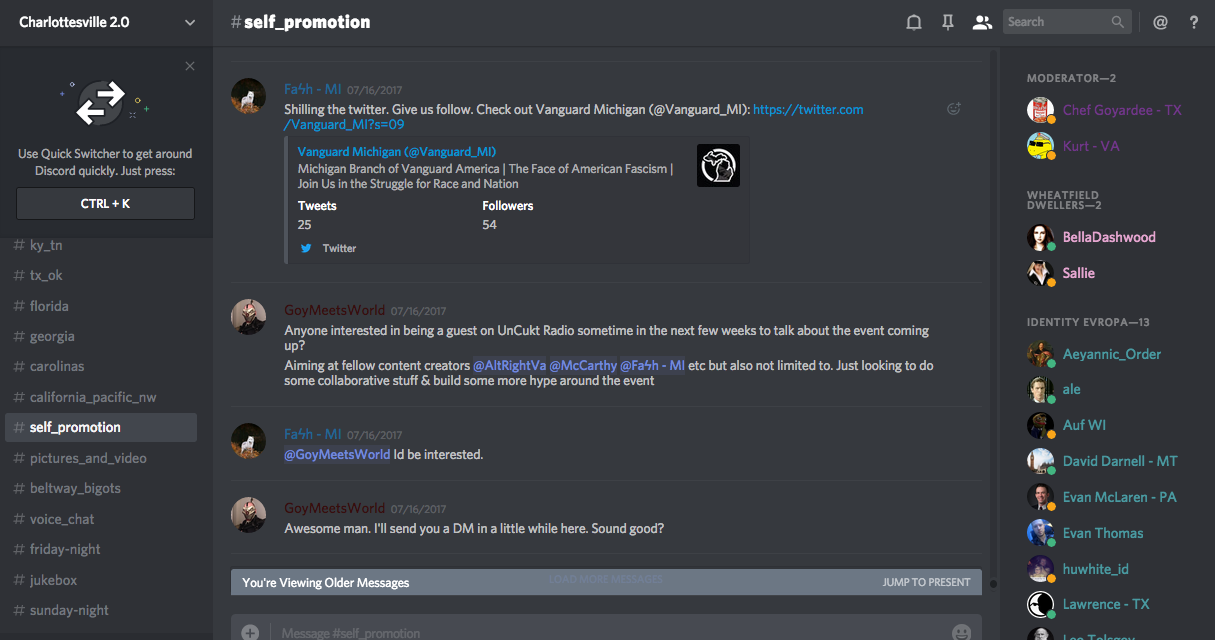Click the upload file plus icon
Screen dimensions: 1215x640
pos(250,632)
